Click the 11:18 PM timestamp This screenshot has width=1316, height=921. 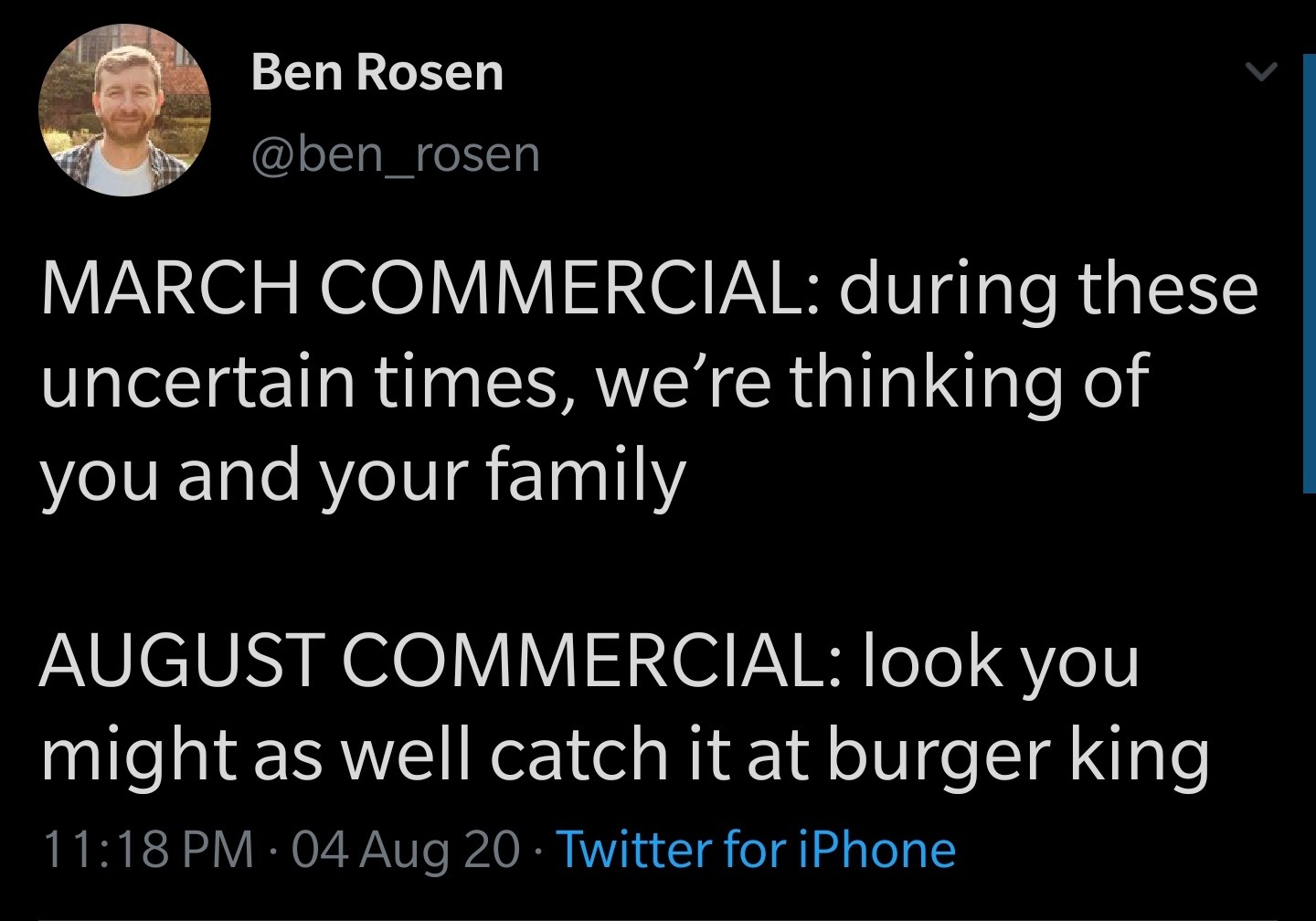pos(149,849)
